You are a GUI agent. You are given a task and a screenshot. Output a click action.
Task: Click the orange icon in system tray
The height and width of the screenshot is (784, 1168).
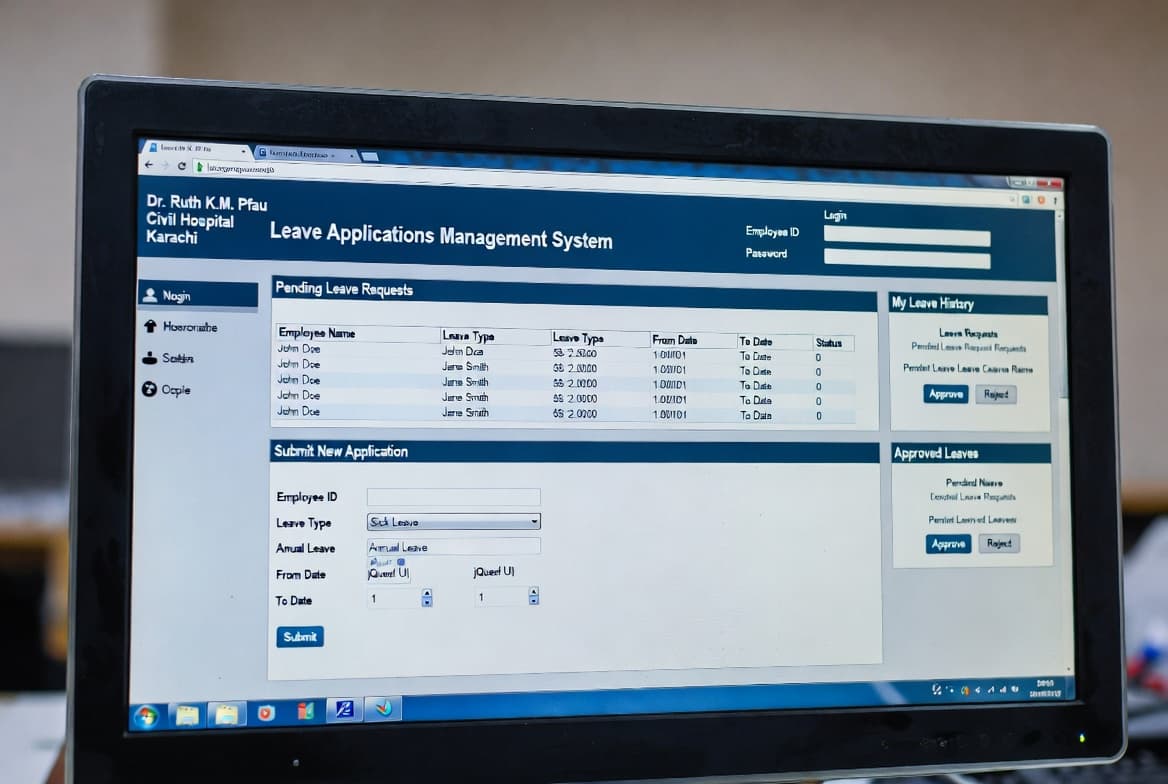pyautogui.click(x=965, y=690)
